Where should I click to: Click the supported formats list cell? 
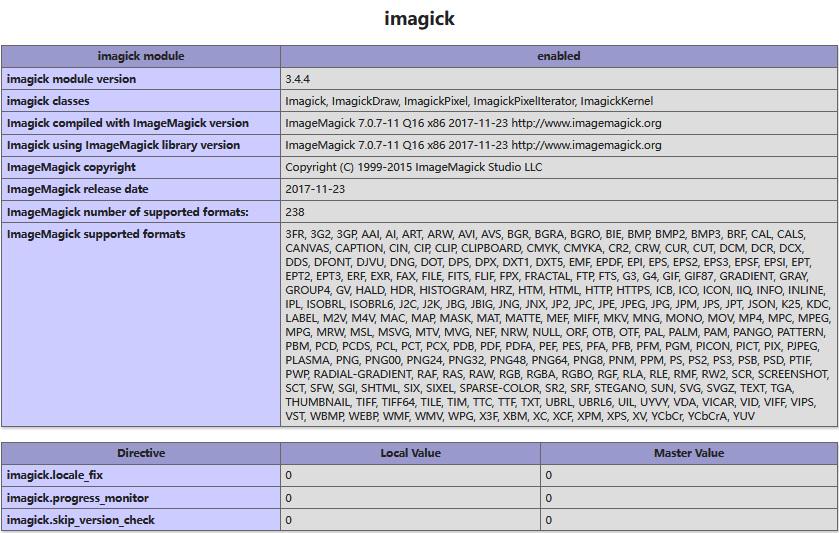click(x=559, y=325)
